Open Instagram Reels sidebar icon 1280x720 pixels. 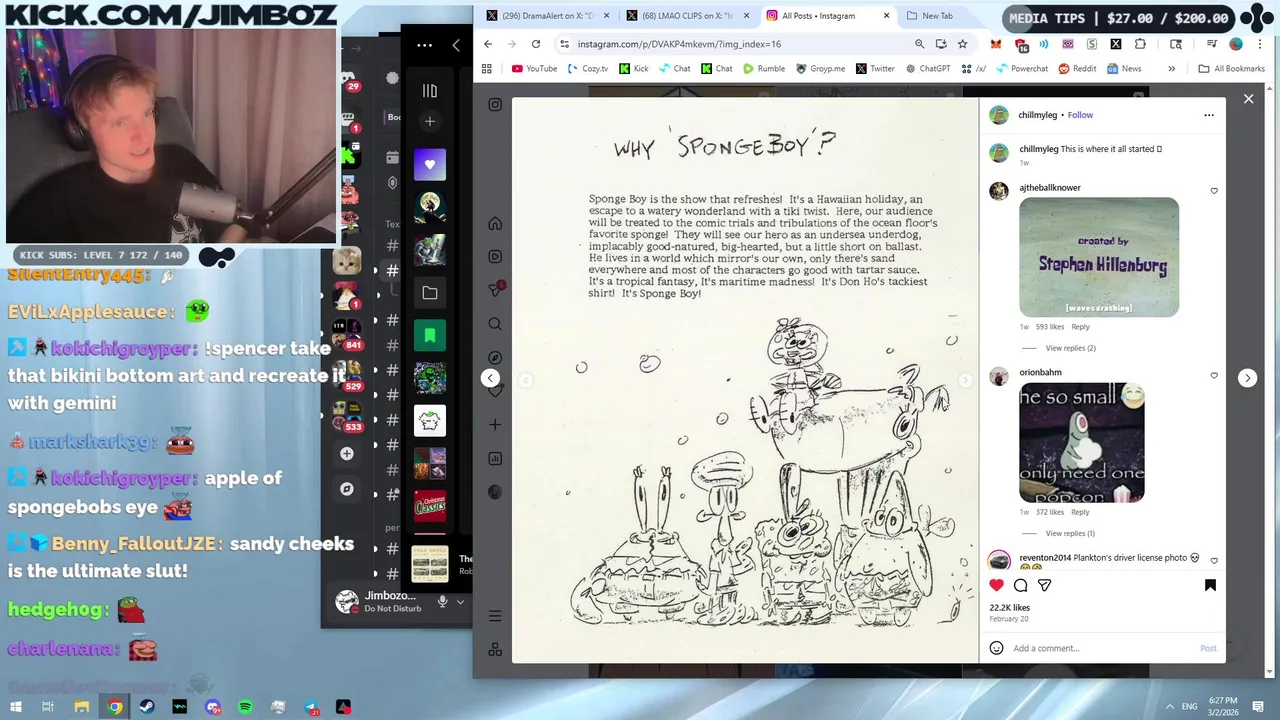[x=495, y=257]
